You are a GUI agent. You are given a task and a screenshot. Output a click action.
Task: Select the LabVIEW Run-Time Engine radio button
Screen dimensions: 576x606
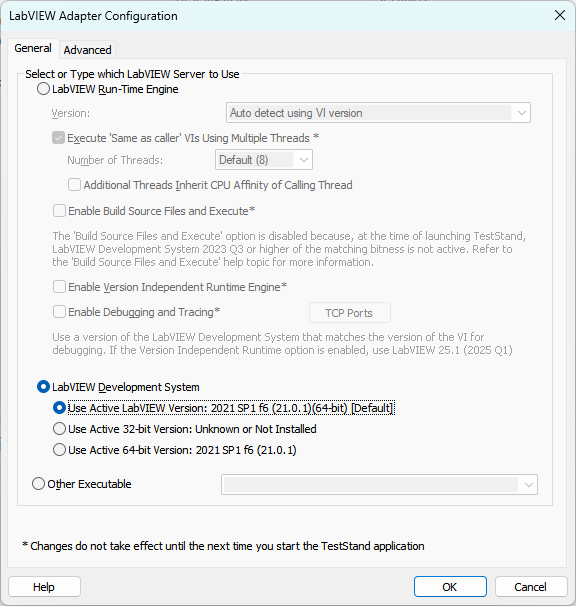pos(43,89)
